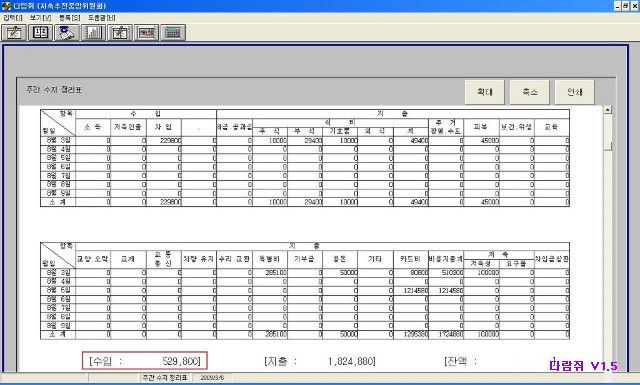Click the hat-and-book toolbar icon

point(67,33)
